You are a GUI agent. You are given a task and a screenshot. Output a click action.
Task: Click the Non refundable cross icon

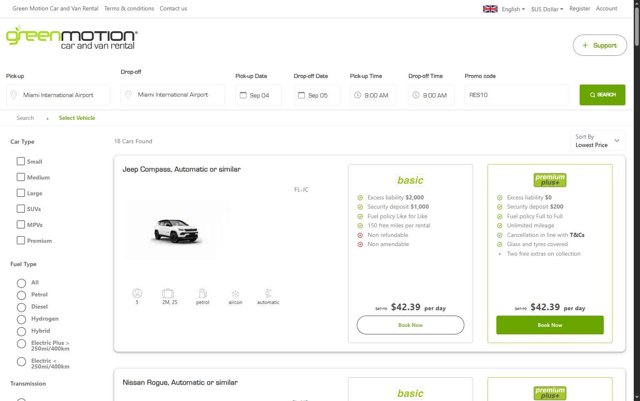click(x=360, y=235)
